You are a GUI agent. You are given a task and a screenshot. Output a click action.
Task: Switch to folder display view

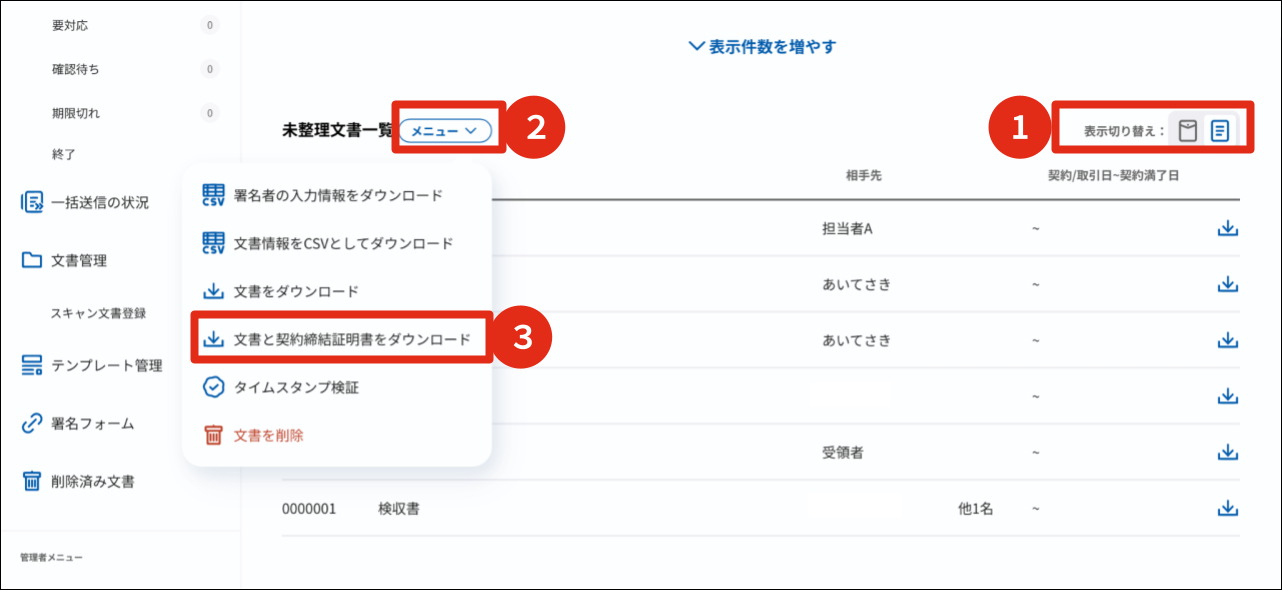[1188, 131]
